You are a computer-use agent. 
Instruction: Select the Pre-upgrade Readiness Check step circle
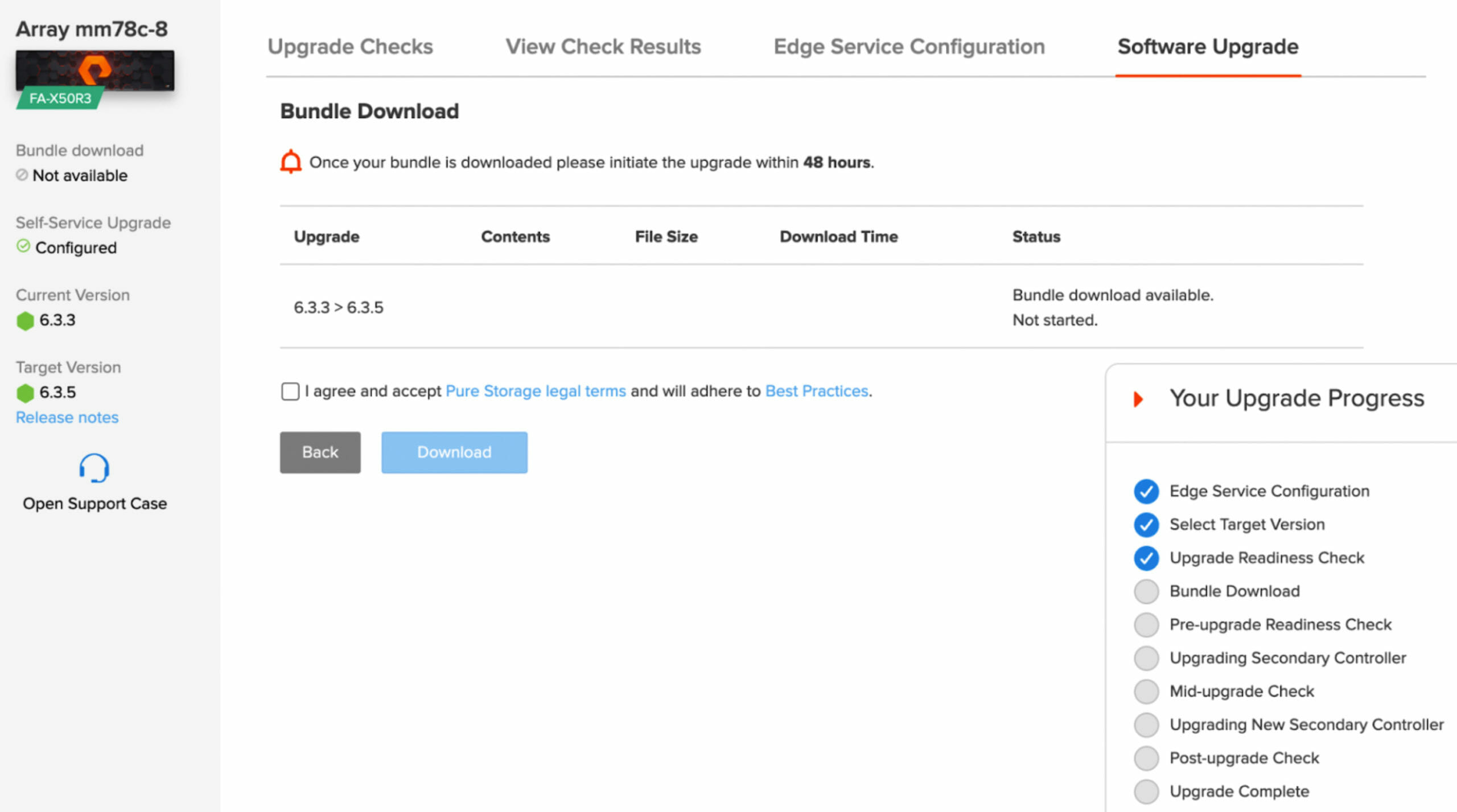point(1146,625)
